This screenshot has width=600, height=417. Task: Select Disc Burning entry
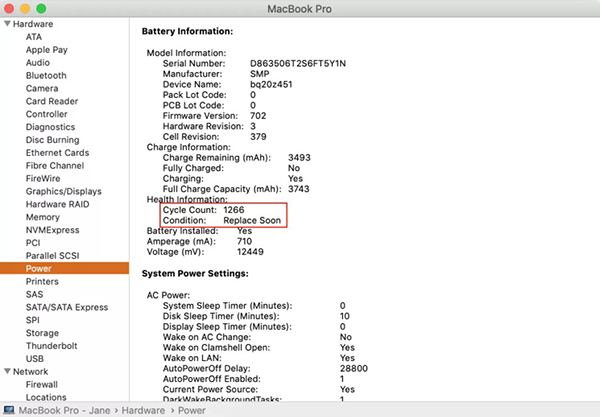(x=52, y=140)
